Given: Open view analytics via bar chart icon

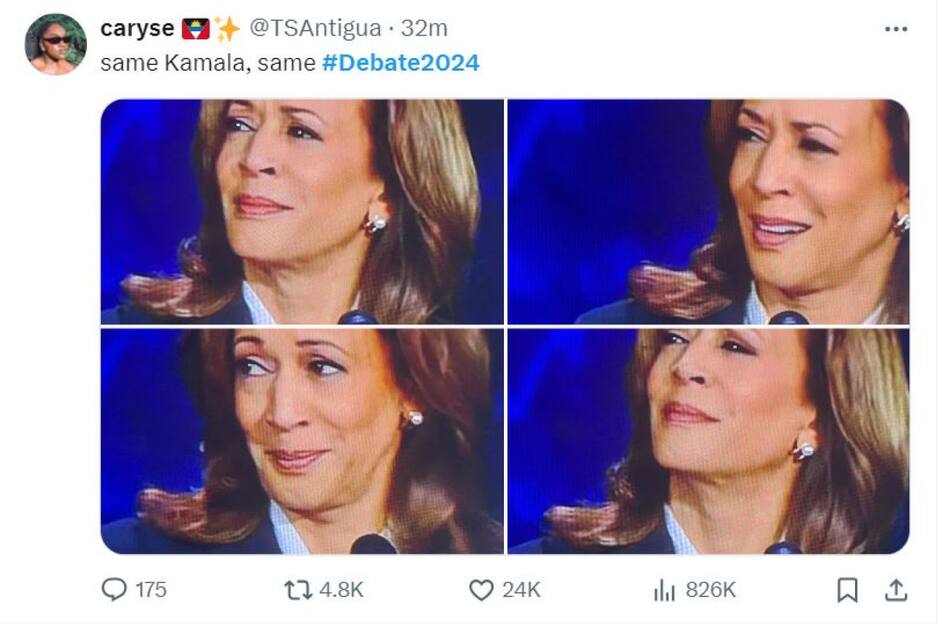Looking at the screenshot, I should pos(664,591).
